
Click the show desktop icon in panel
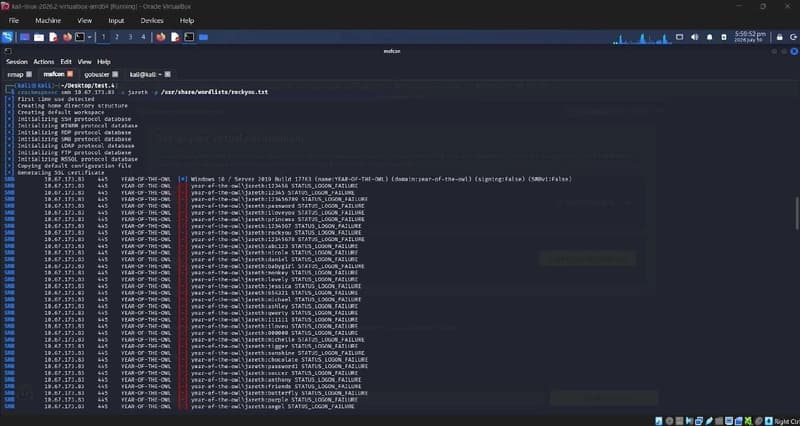point(24,37)
